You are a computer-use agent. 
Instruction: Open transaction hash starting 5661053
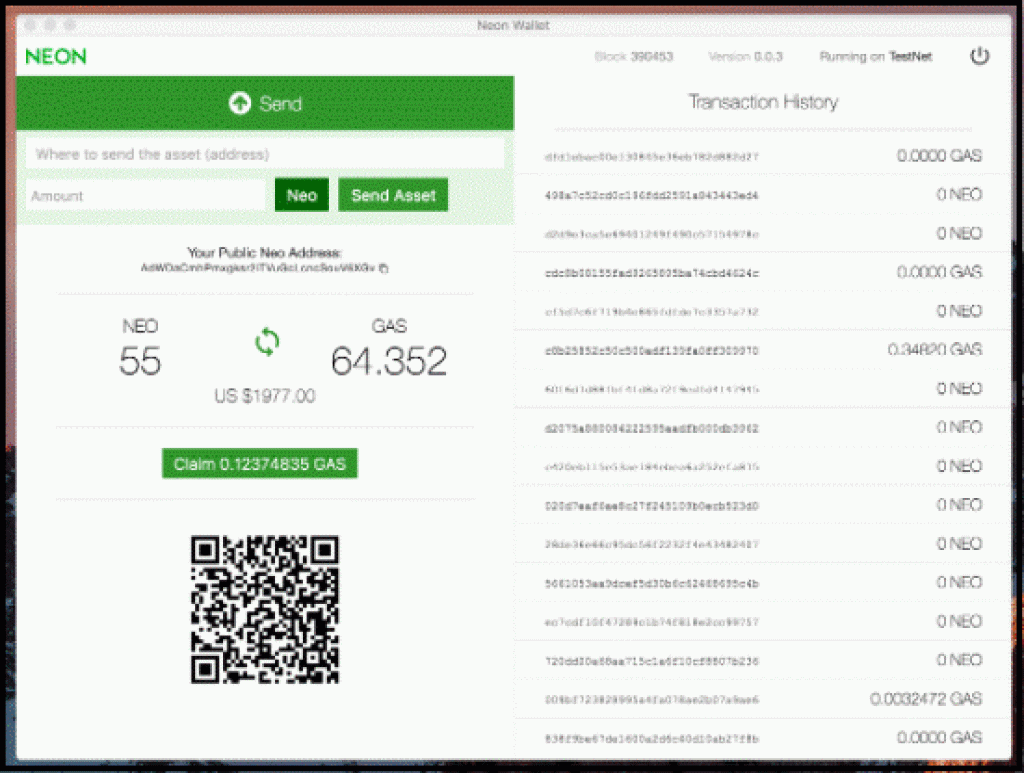pos(651,583)
